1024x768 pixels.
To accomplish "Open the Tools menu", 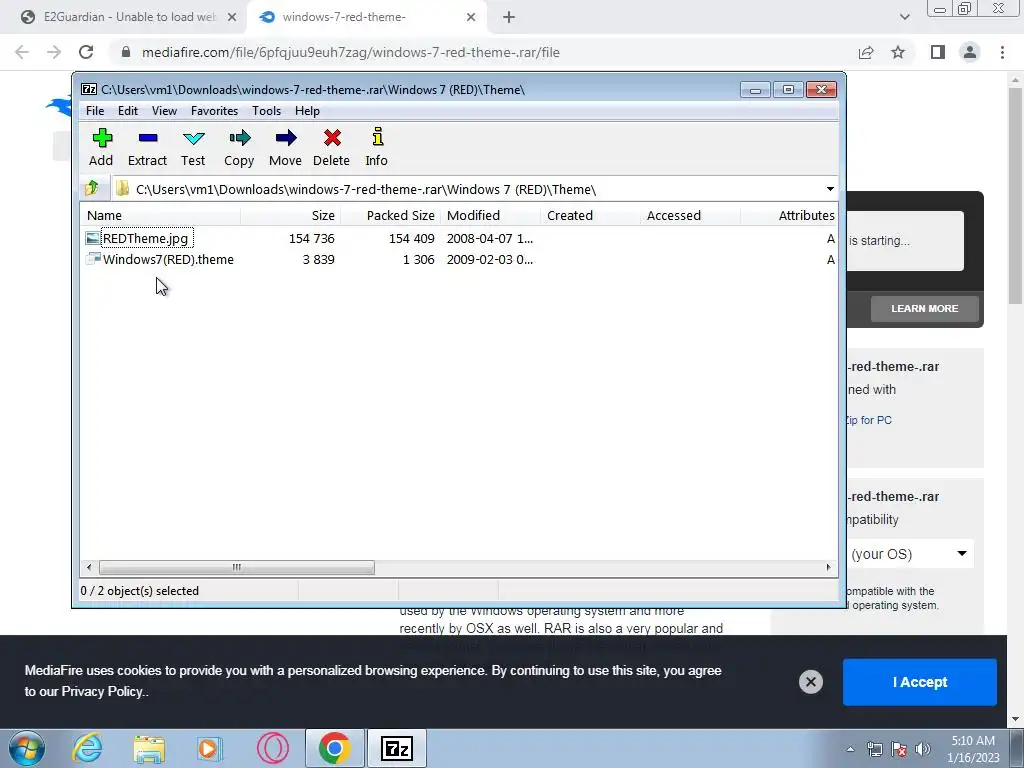I will tap(266, 111).
